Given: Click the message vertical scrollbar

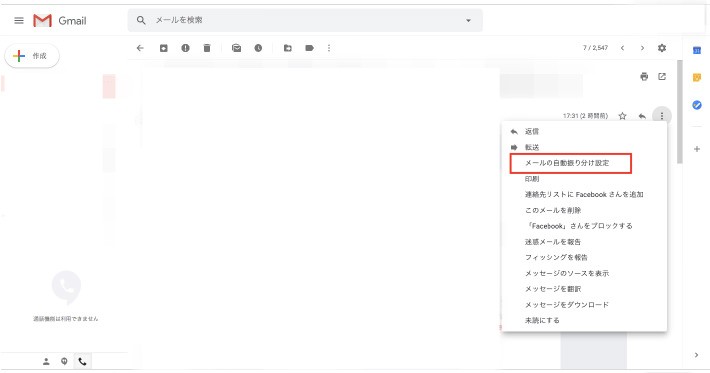Looking at the screenshot, I should pos(680,111).
